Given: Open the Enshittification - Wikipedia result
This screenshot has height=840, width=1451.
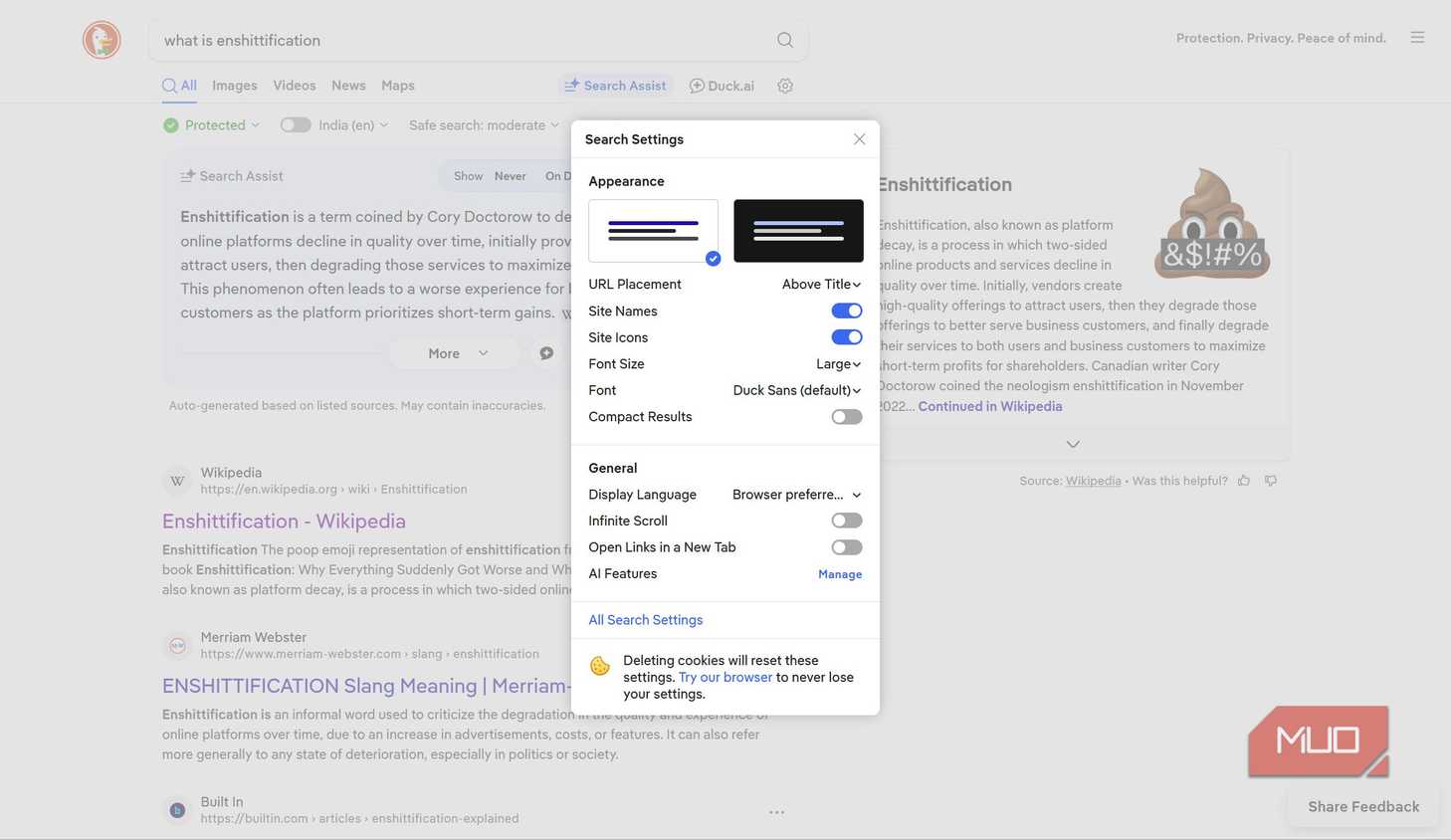Looking at the screenshot, I should pyautogui.click(x=284, y=522).
